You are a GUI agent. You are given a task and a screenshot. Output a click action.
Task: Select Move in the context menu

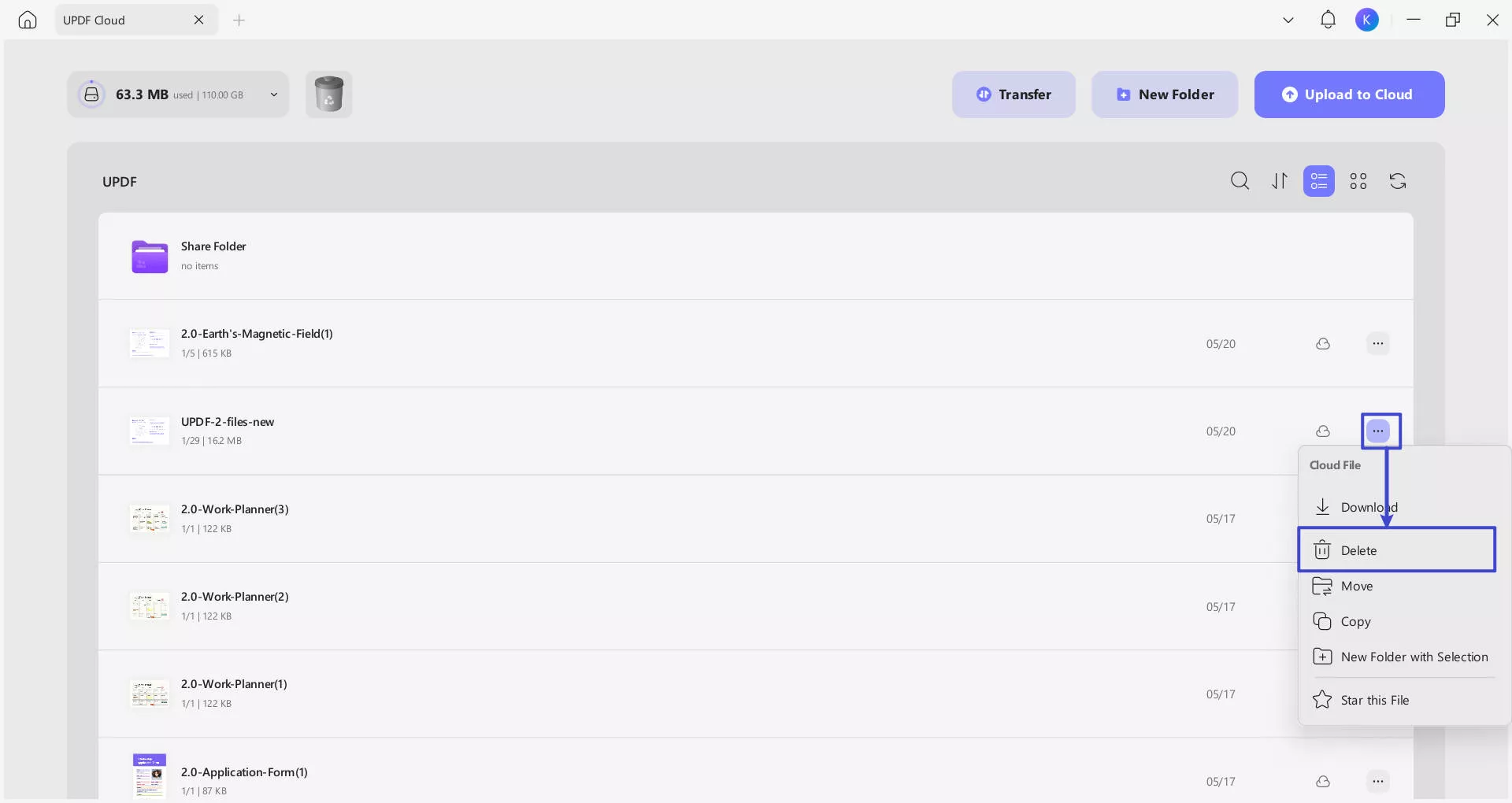click(x=1356, y=586)
